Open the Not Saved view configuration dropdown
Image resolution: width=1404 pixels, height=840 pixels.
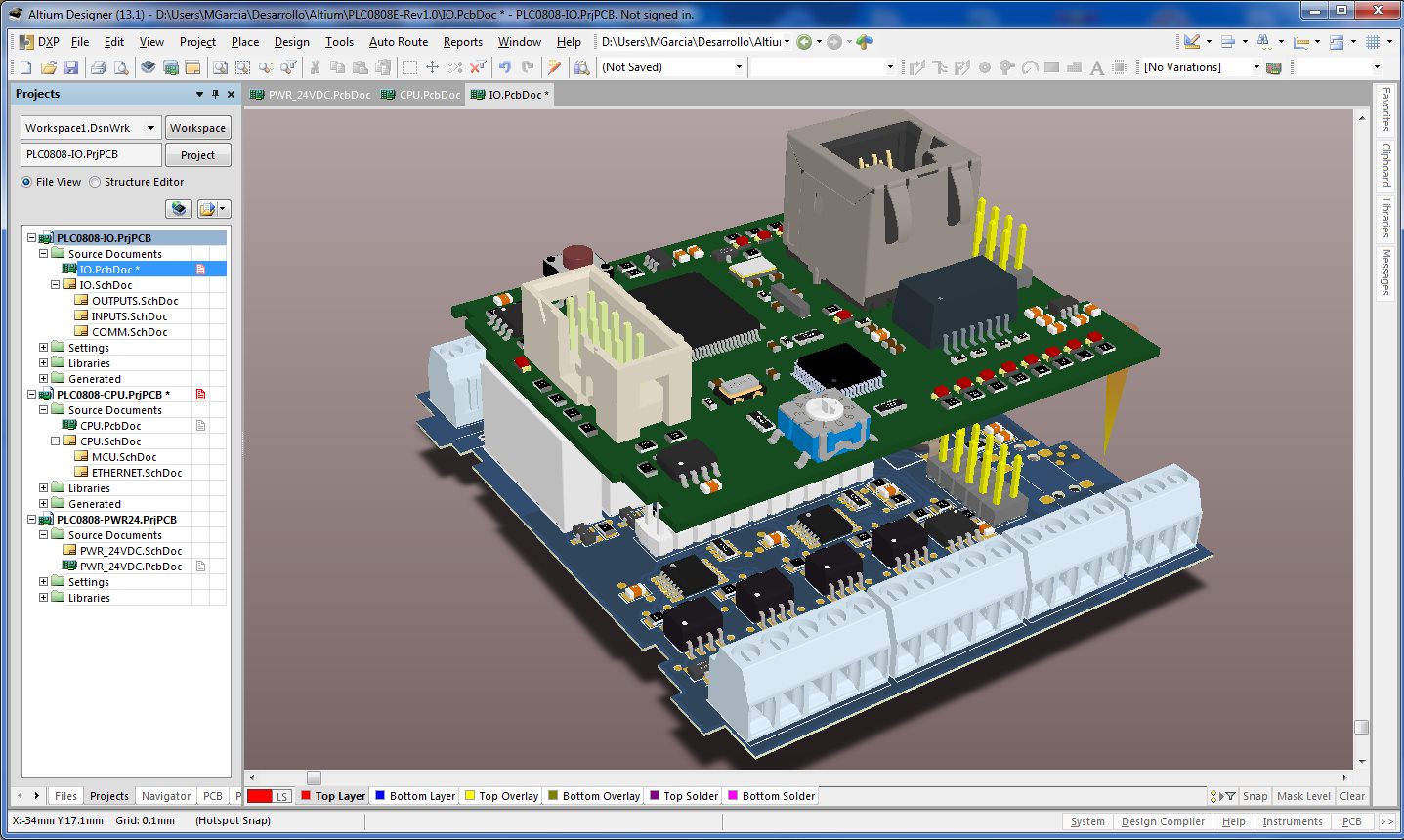point(739,67)
